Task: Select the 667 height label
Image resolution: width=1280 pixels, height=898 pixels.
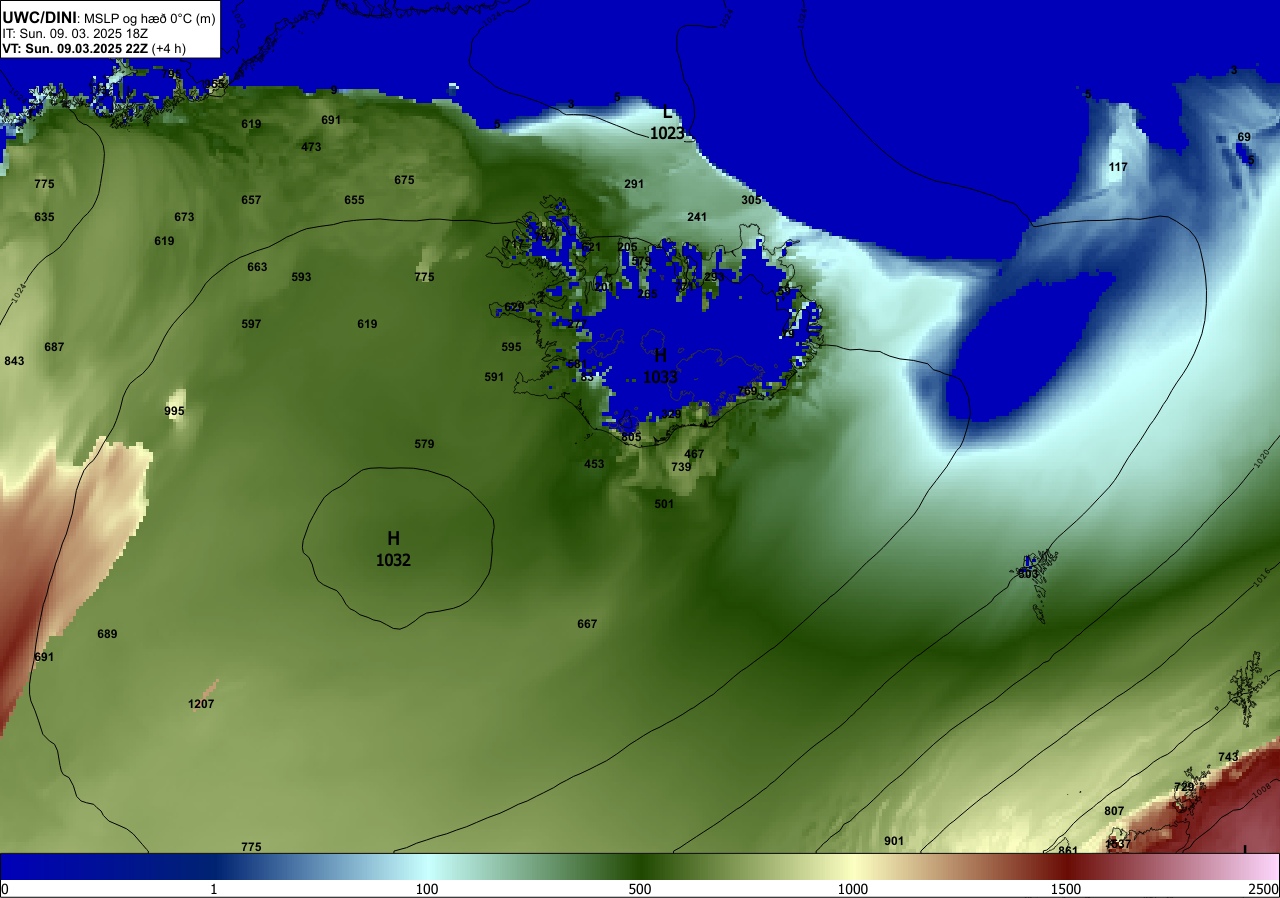Action: [587, 624]
